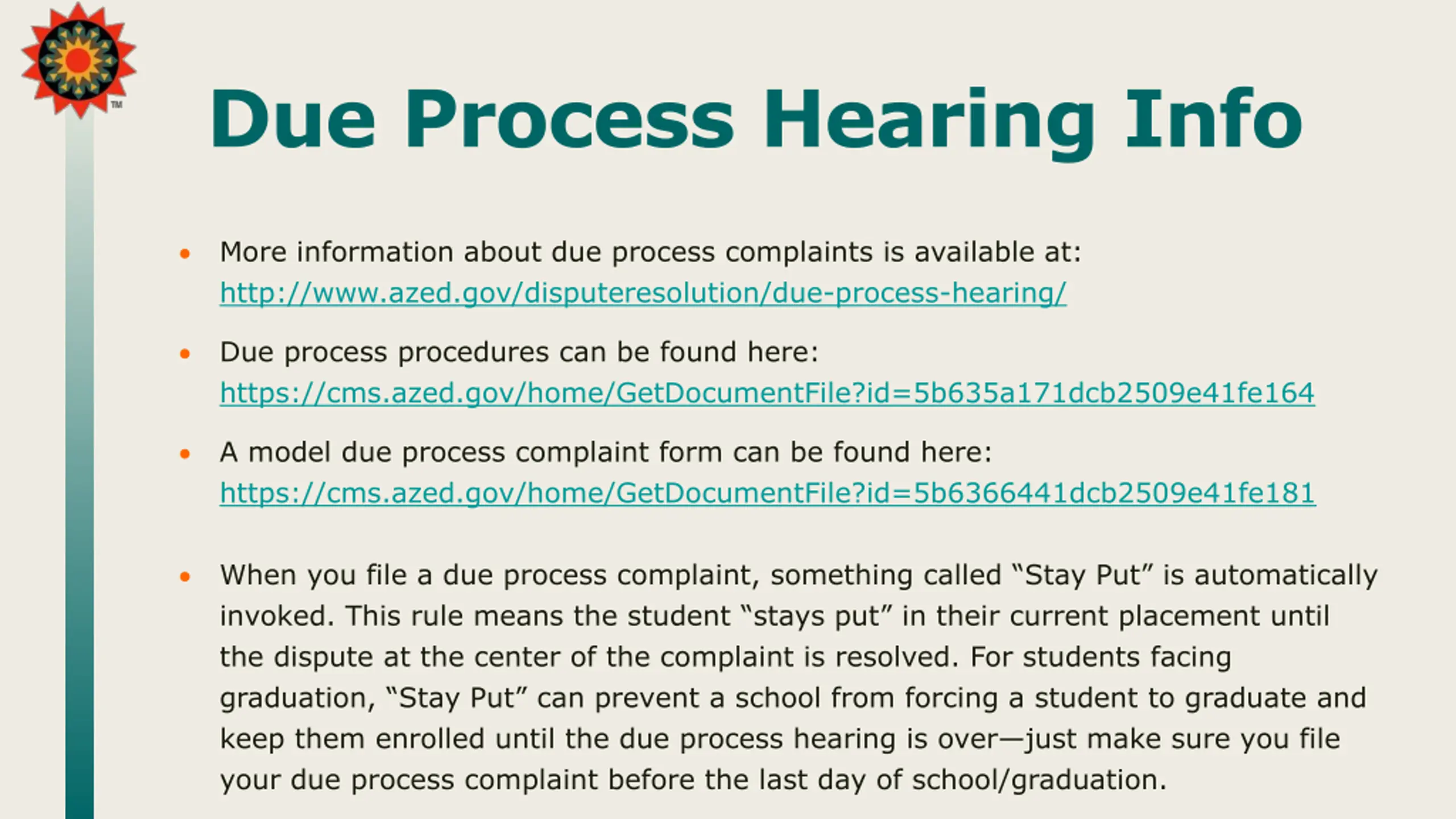Click the orange bullet beside "A model due process"
The width and height of the screenshot is (1456, 819).
click(x=185, y=454)
